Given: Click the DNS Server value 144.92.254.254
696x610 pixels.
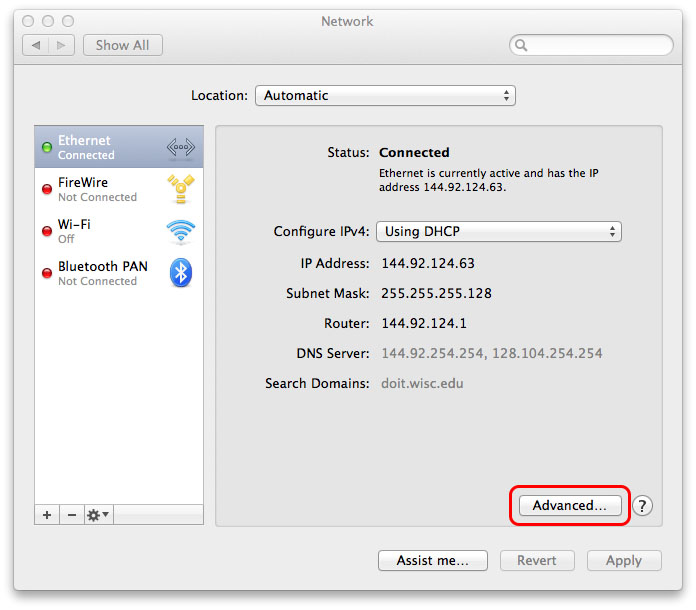Looking at the screenshot, I should click(x=432, y=353).
